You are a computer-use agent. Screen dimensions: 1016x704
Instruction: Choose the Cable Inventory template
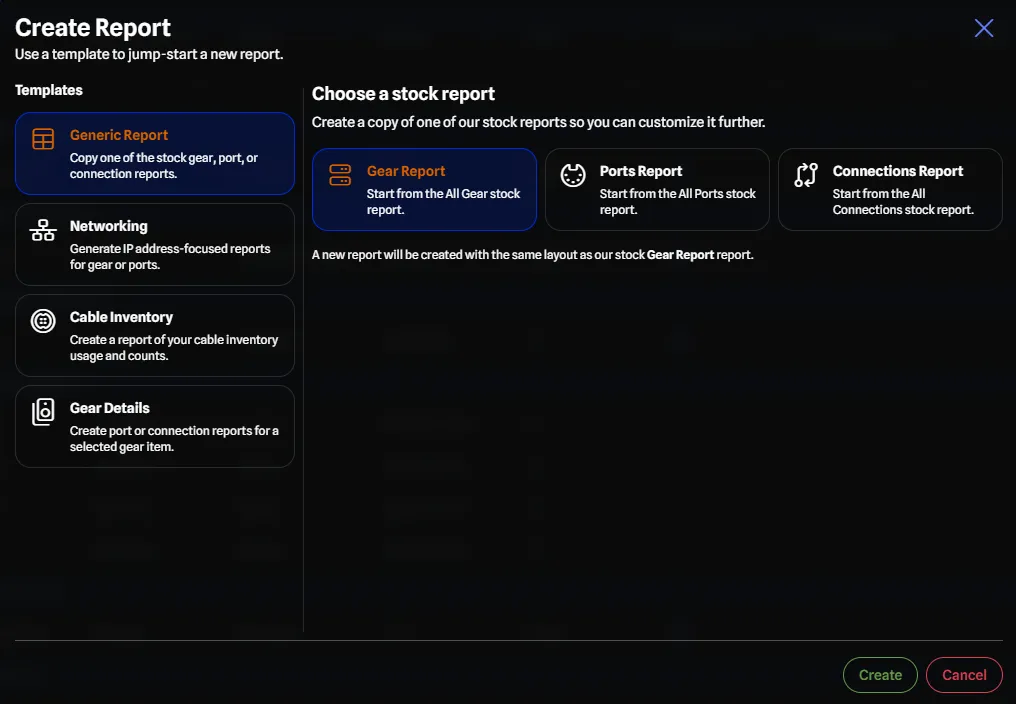(155, 335)
